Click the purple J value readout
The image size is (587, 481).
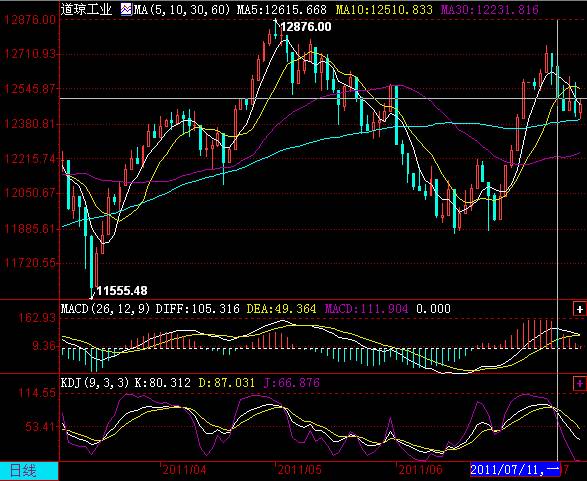(x=292, y=383)
